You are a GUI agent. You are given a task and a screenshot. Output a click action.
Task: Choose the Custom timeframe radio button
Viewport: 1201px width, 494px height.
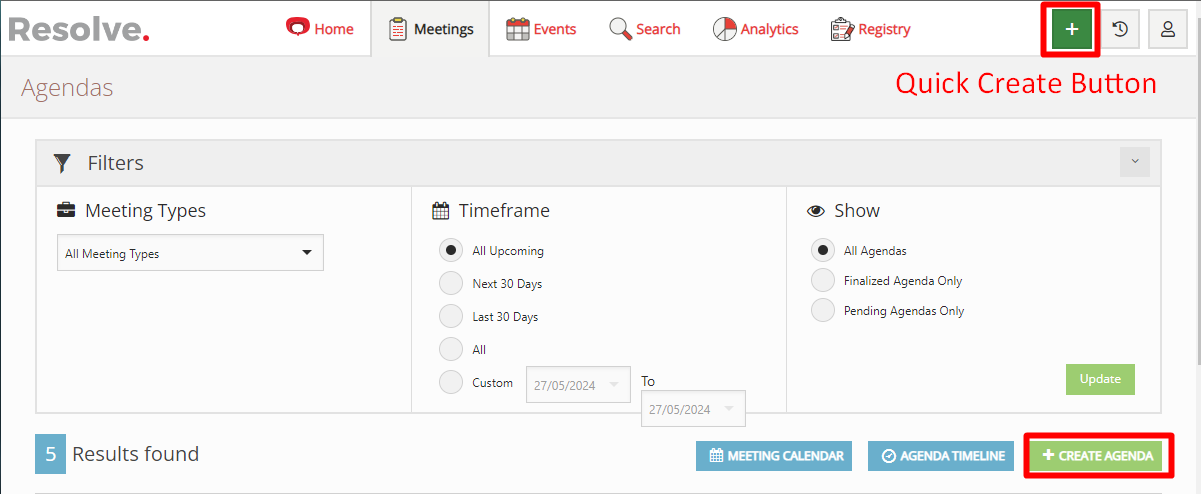click(x=452, y=383)
